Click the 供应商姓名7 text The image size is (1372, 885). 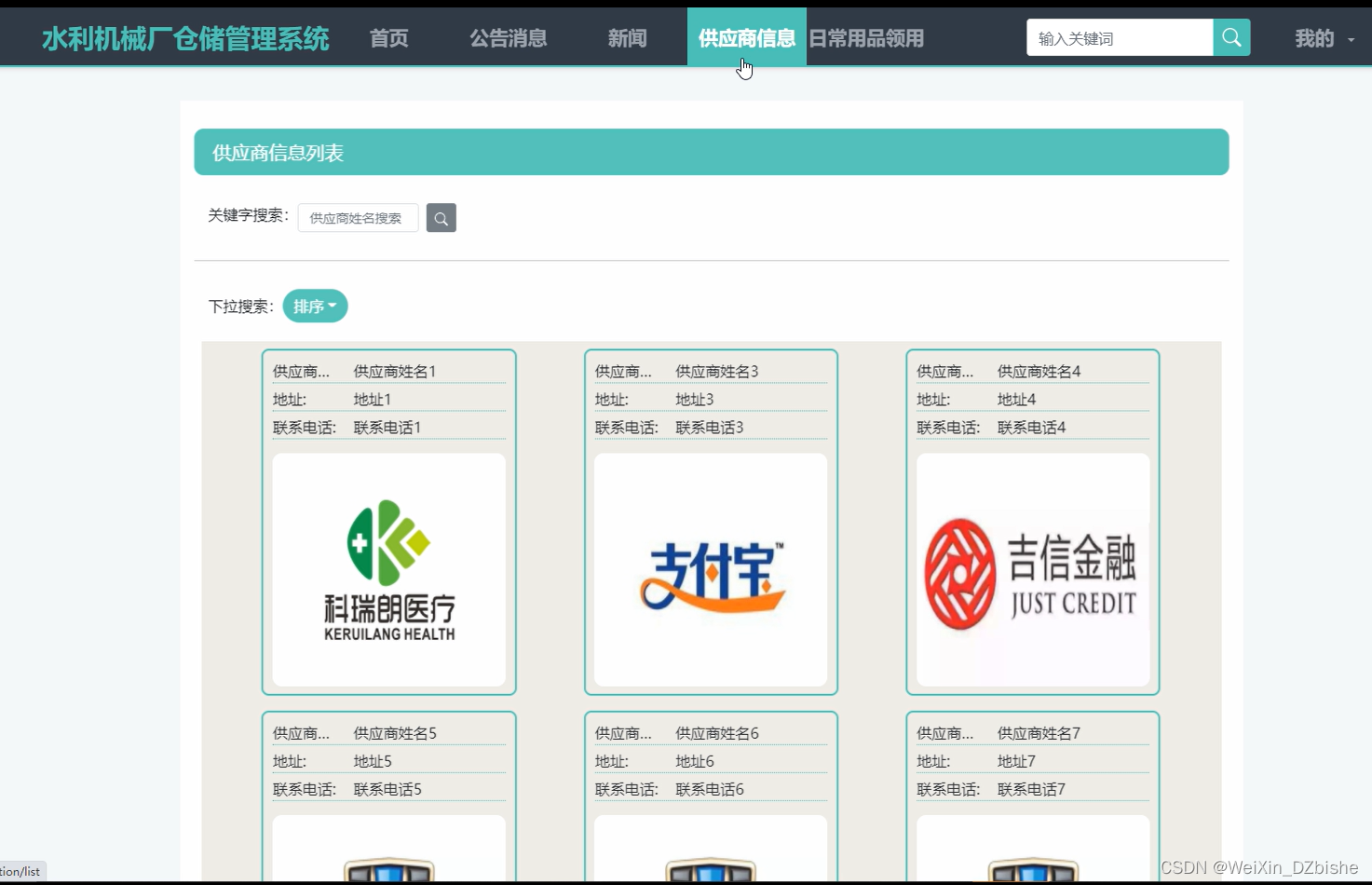point(1039,734)
